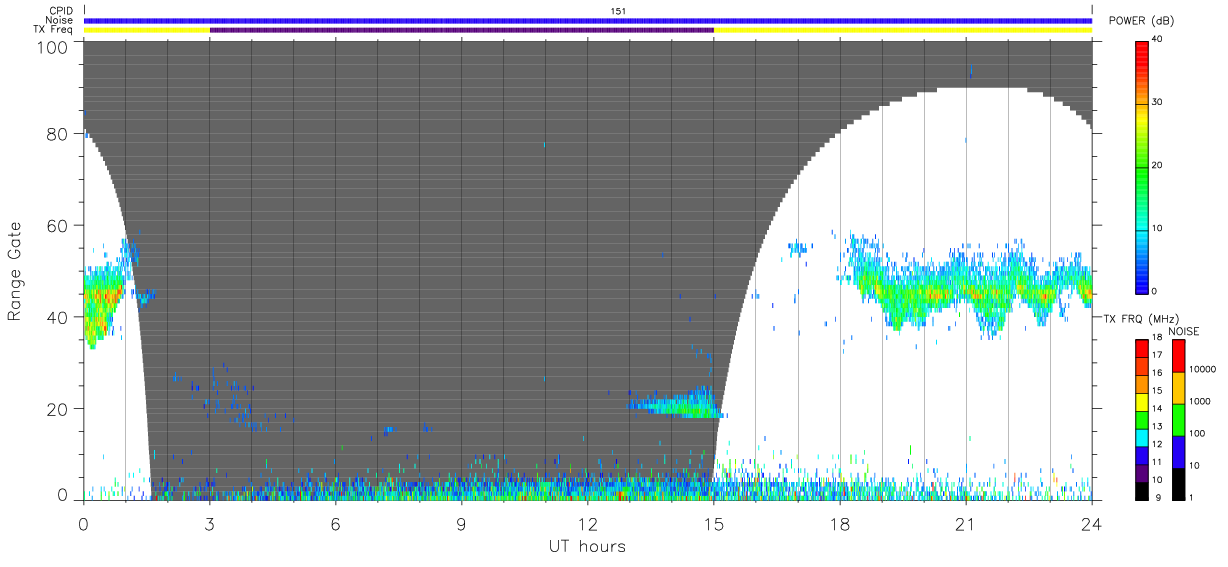Screen dimensions: 1228x567
Task: Click the power color bar gradient
Action: (1142, 167)
